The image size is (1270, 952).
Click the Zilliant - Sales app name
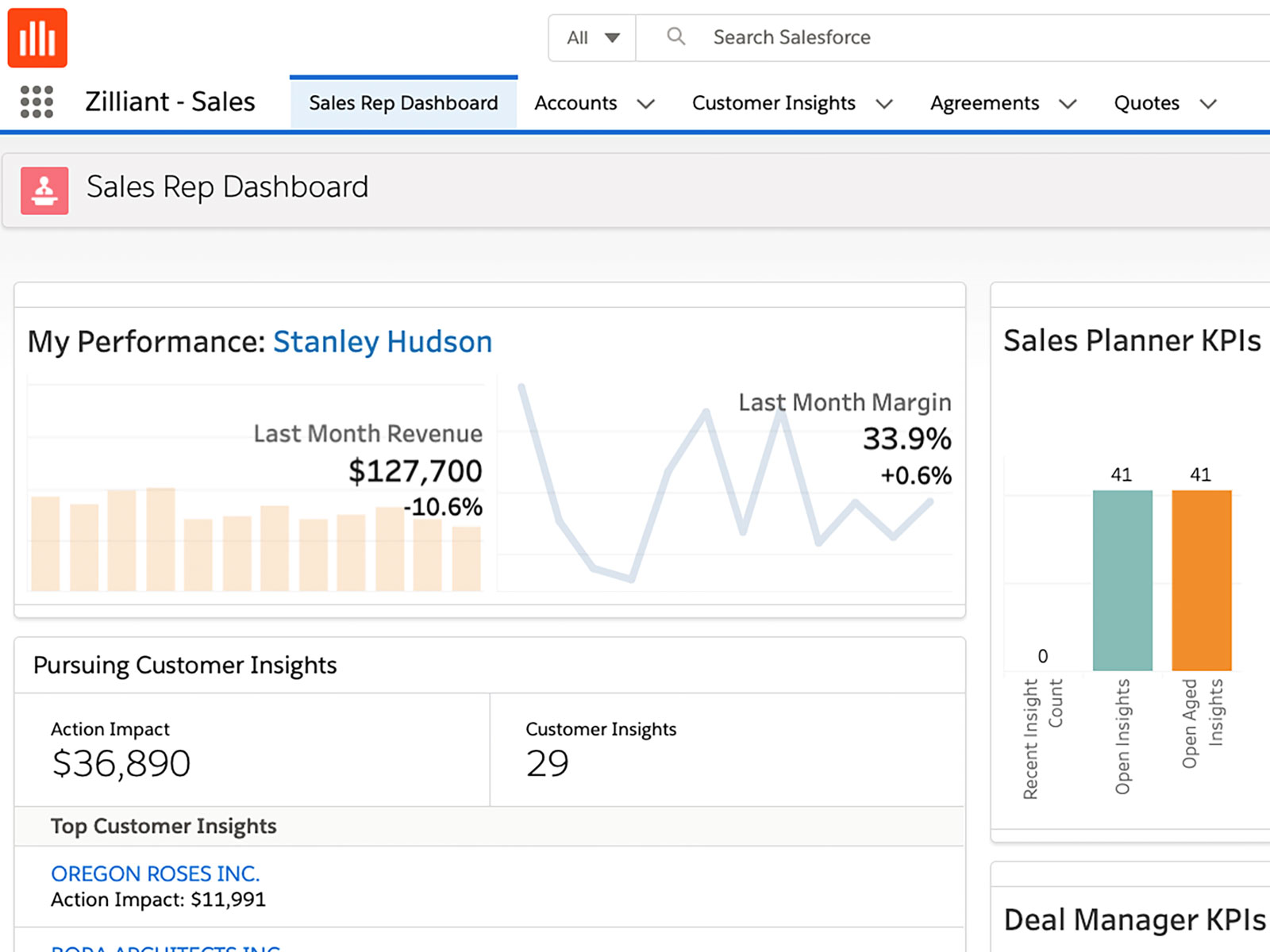pyautogui.click(x=170, y=102)
